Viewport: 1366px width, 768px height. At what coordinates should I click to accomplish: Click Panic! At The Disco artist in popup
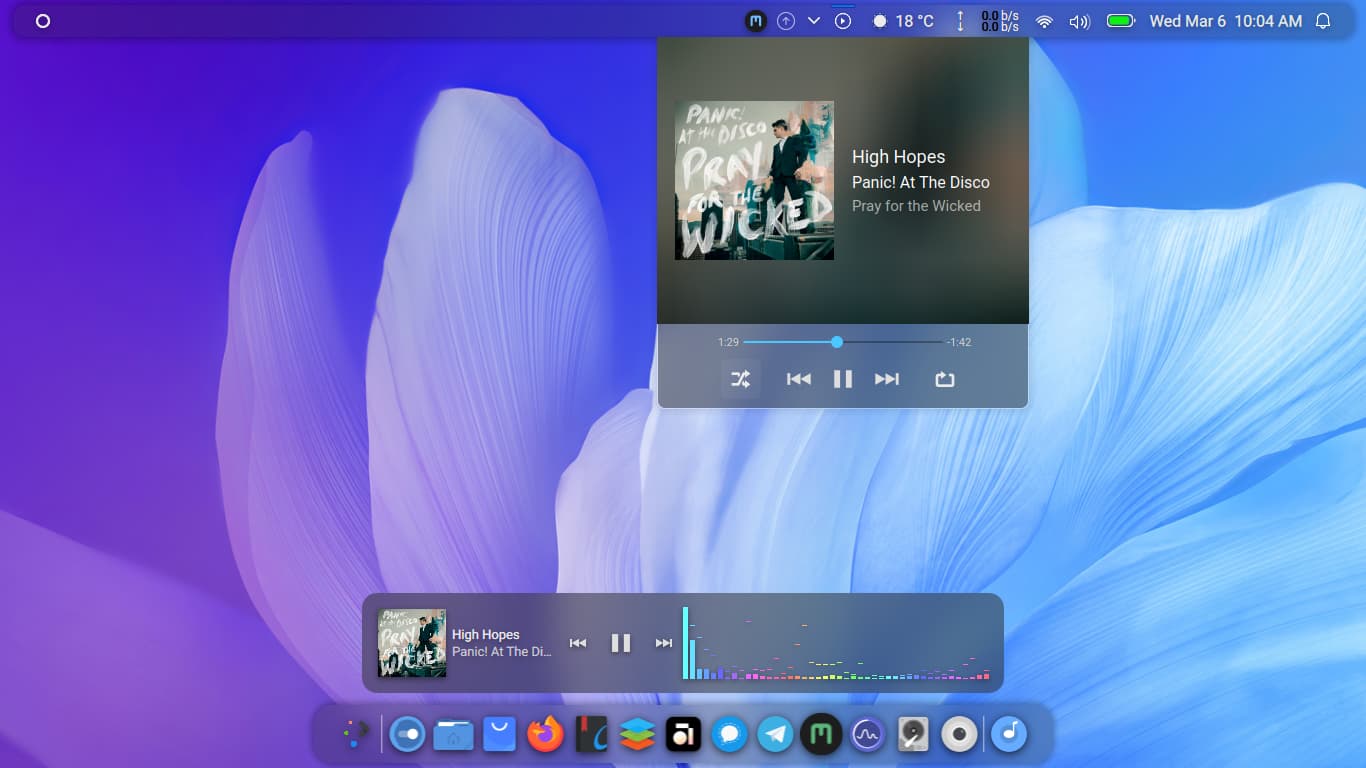921,182
